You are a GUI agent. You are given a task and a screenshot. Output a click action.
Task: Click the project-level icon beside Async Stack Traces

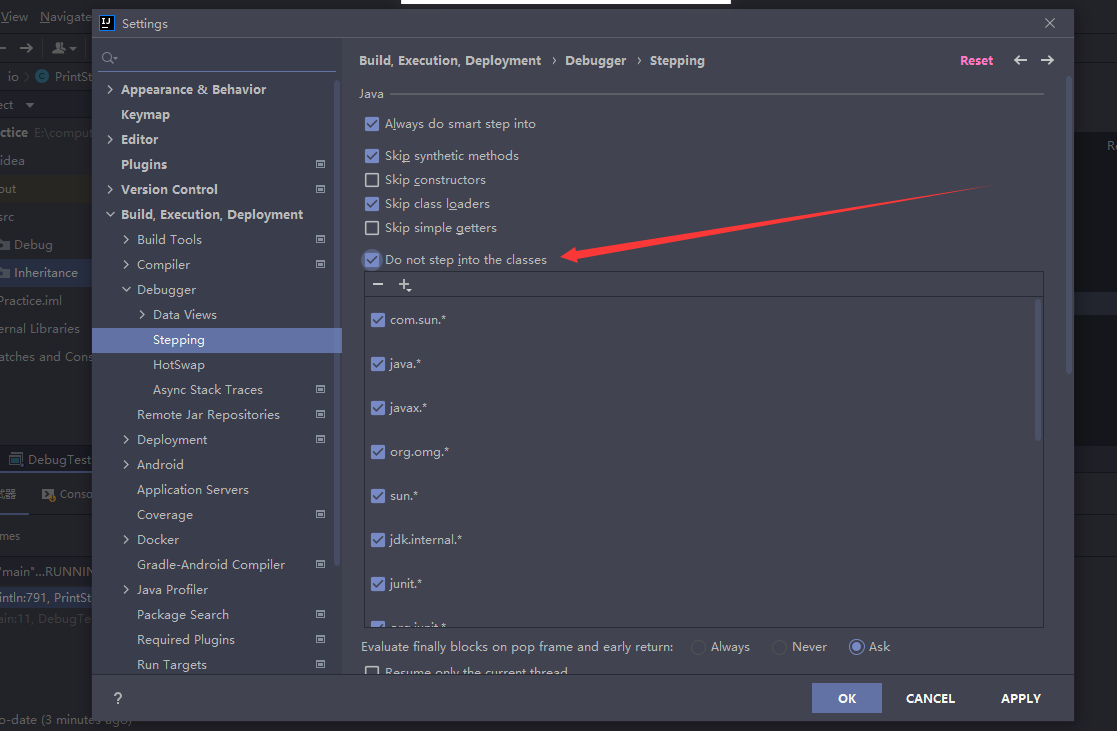(x=321, y=390)
